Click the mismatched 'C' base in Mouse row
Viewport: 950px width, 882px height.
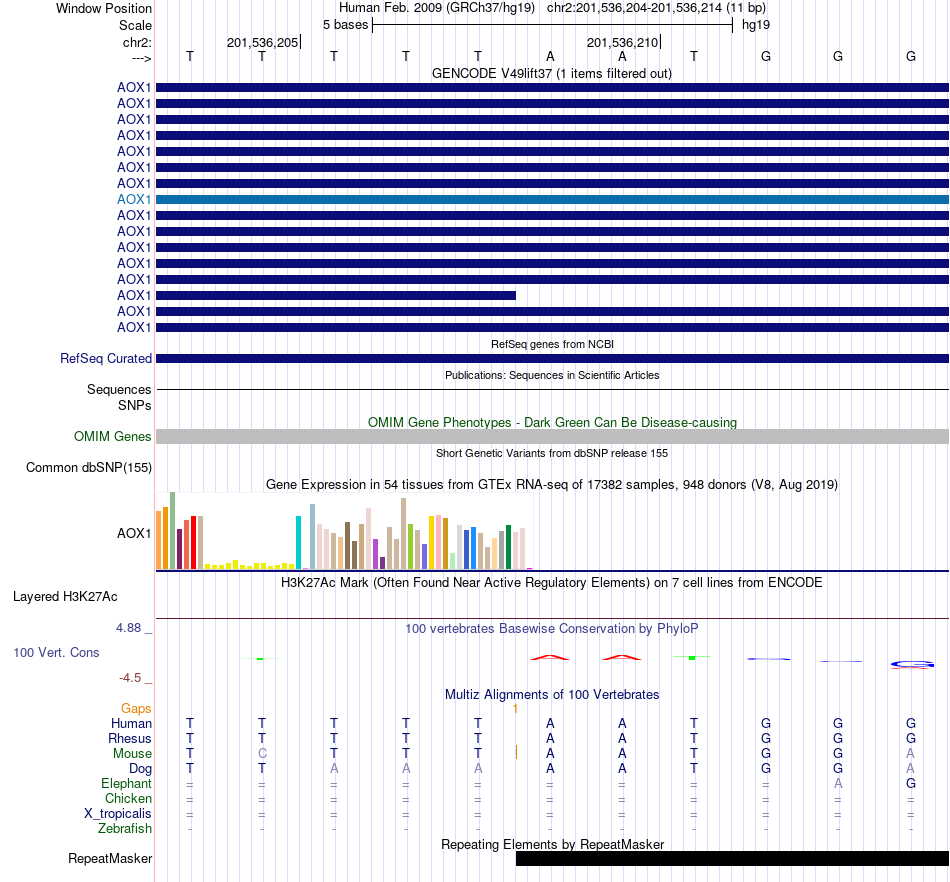pos(262,754)
